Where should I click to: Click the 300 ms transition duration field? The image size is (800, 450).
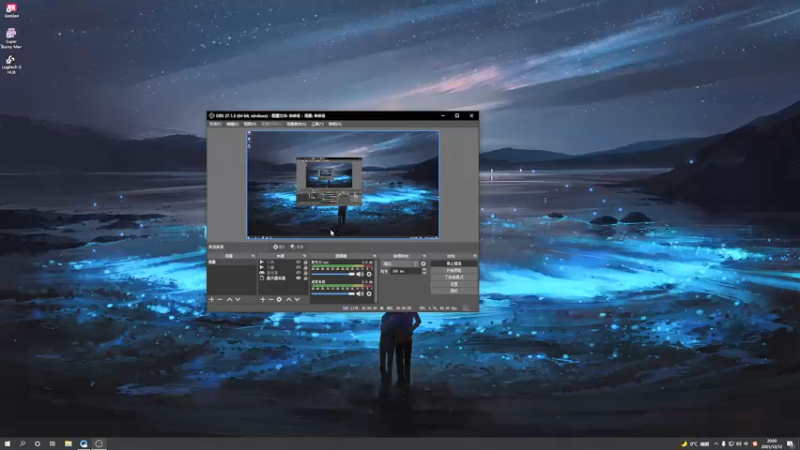pos(406,271)
